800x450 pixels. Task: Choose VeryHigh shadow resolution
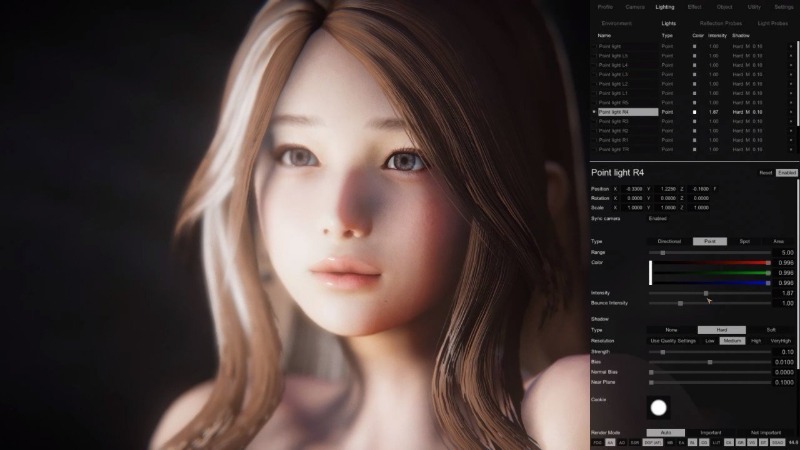click(x=781, y=341)
